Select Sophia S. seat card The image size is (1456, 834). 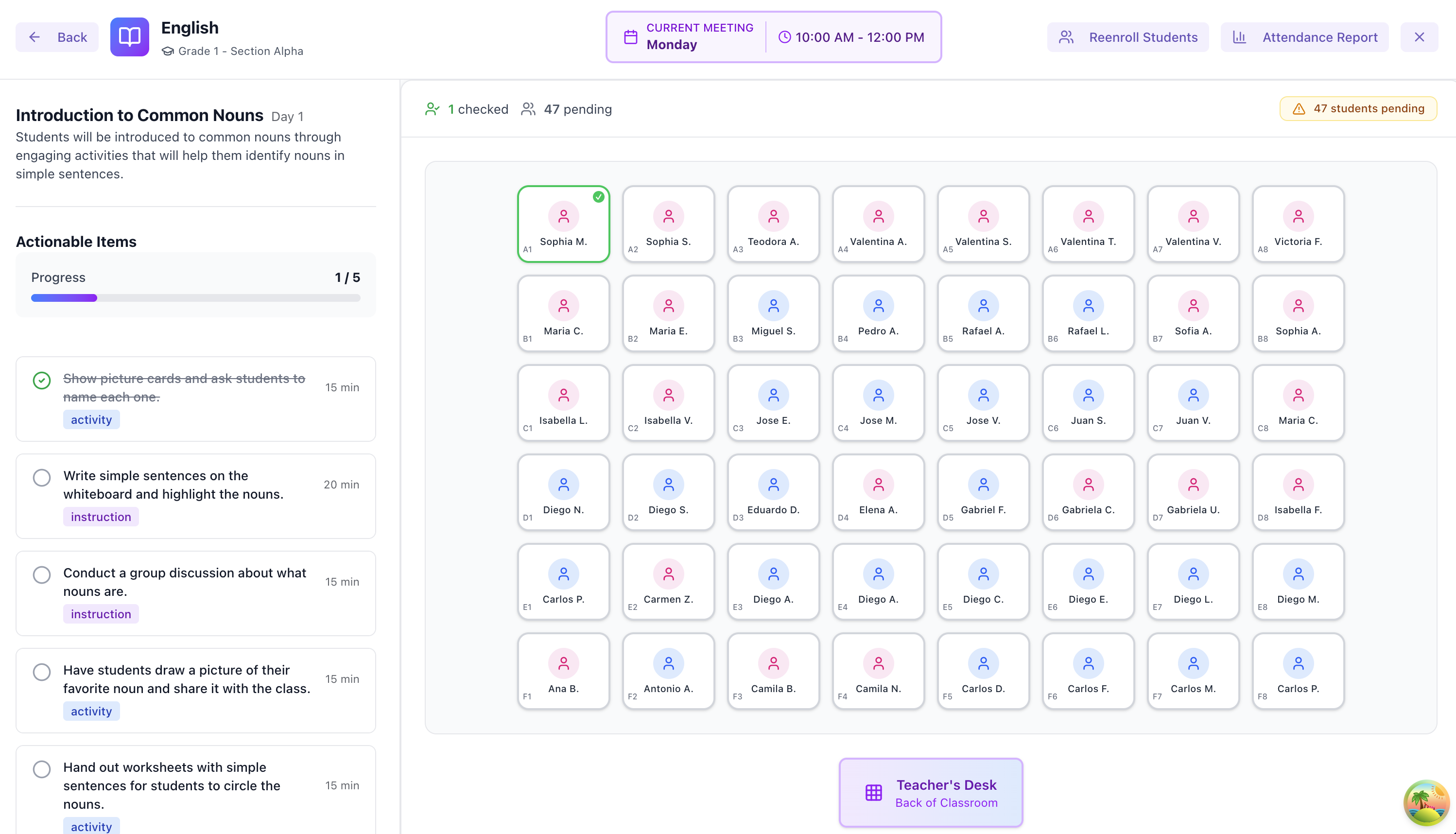tap(668, 224)
